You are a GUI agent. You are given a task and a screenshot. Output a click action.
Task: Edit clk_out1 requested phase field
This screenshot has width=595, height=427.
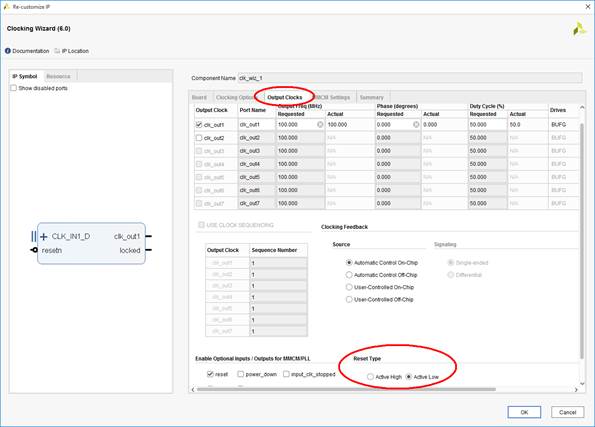coord(398,124)
